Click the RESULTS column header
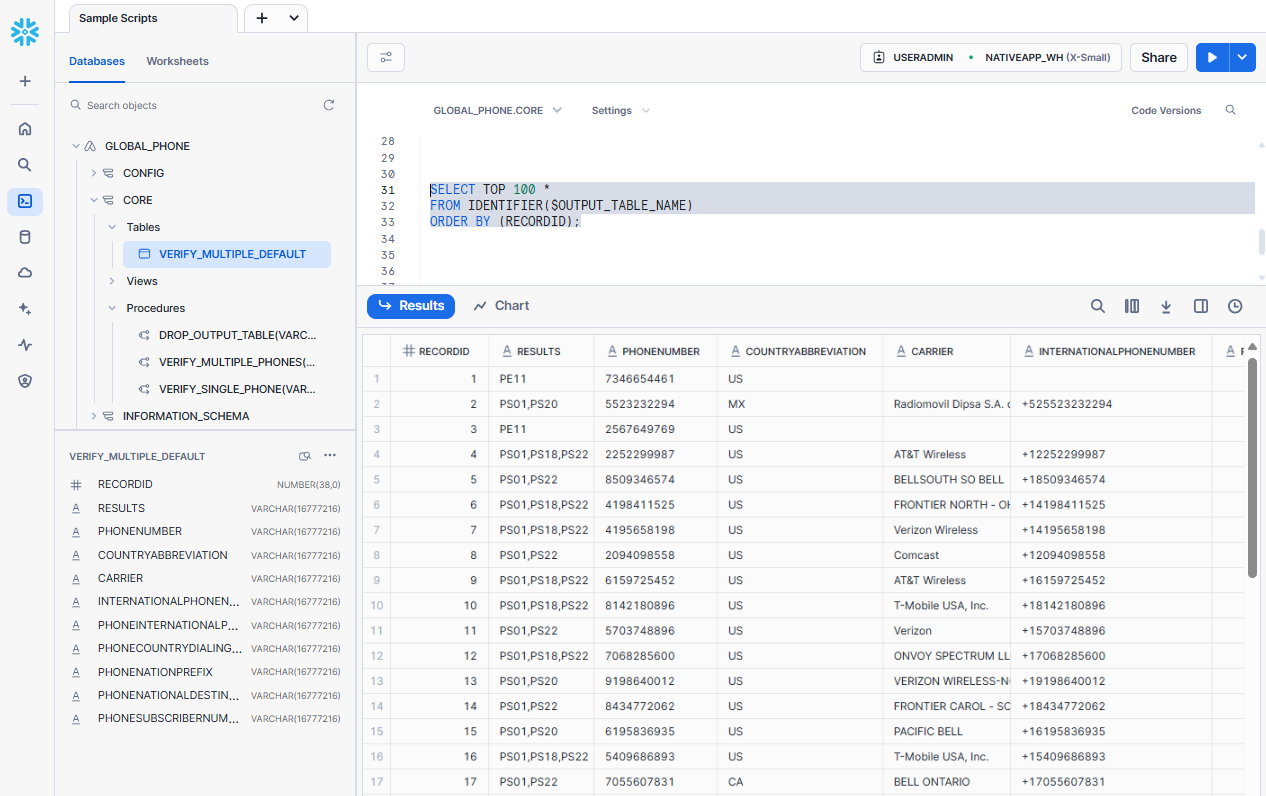1266x796 pixels. (x=541, y=351)
